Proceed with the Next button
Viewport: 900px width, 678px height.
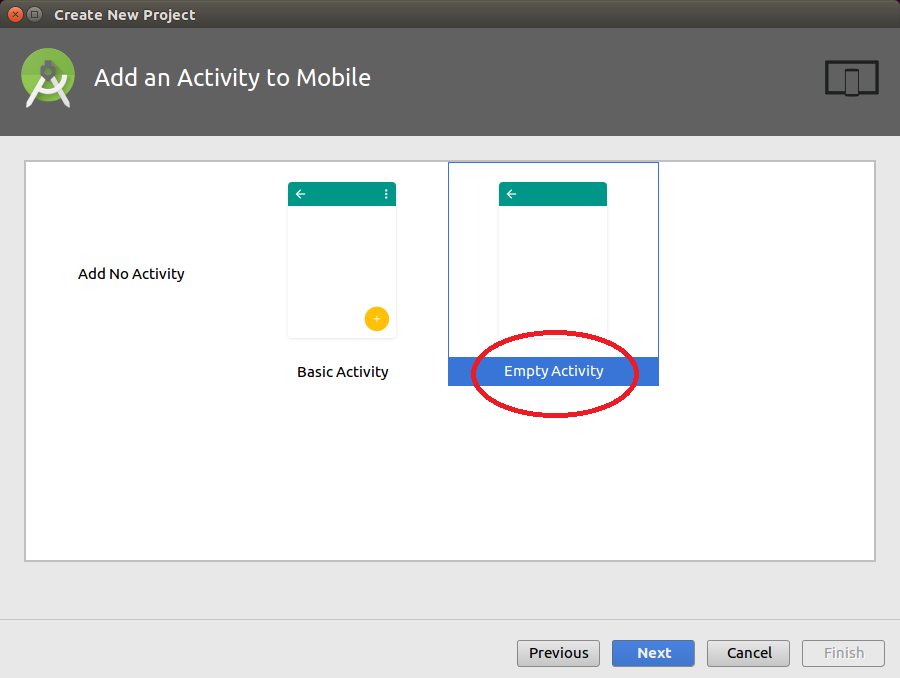coord(653,653)
